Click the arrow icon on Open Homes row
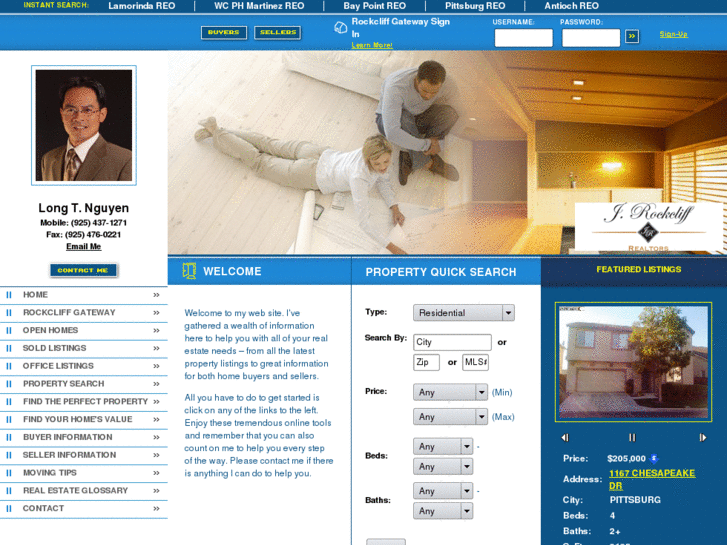The image size is (727, 545). coord(156,331)
